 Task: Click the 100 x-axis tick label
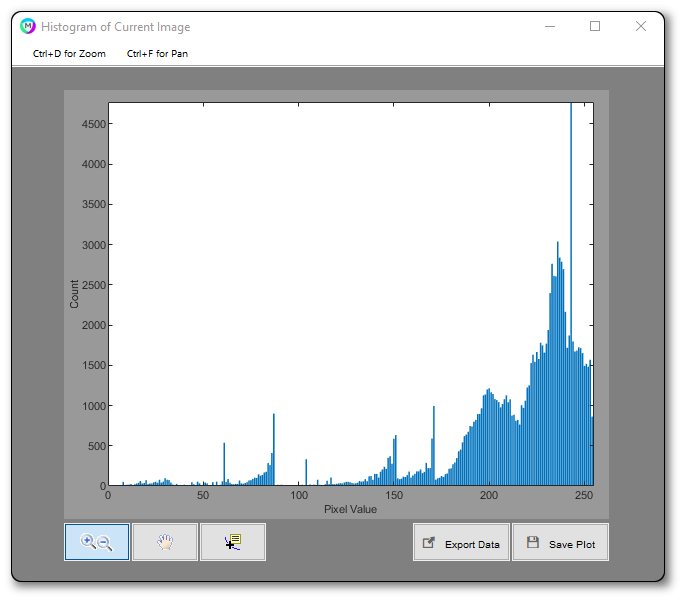pyautogui.click(x=299, y=495)
